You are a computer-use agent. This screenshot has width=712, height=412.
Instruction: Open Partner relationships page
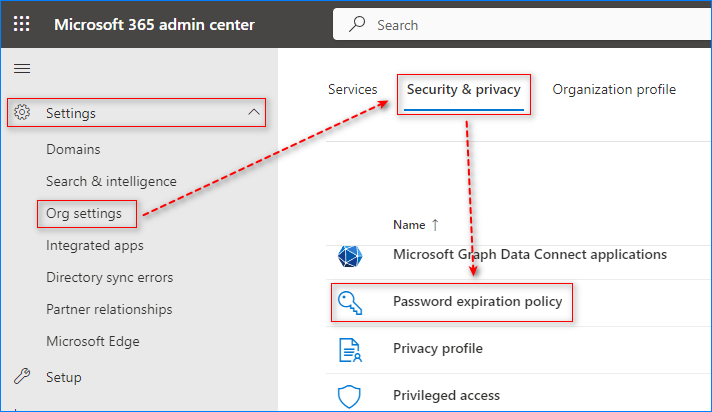pos(109,309)
